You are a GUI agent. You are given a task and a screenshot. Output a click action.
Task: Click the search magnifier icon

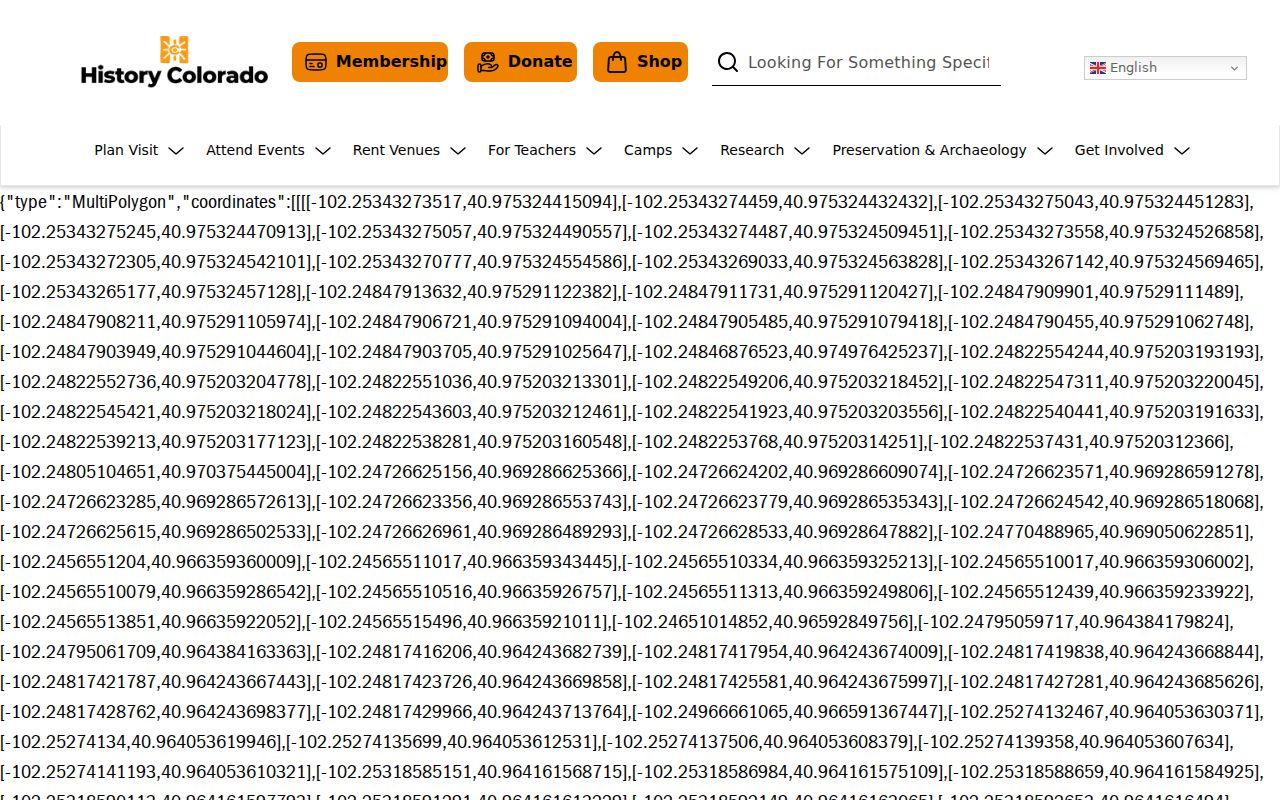click(x=728, y=62)
